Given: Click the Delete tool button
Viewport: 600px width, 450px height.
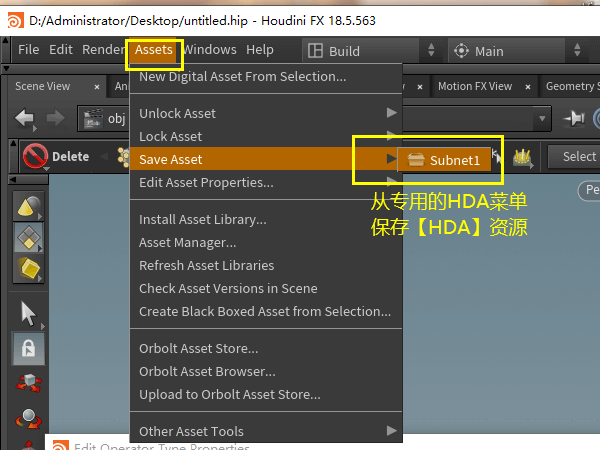Looking at the screenshot, I should pos(56,156).
